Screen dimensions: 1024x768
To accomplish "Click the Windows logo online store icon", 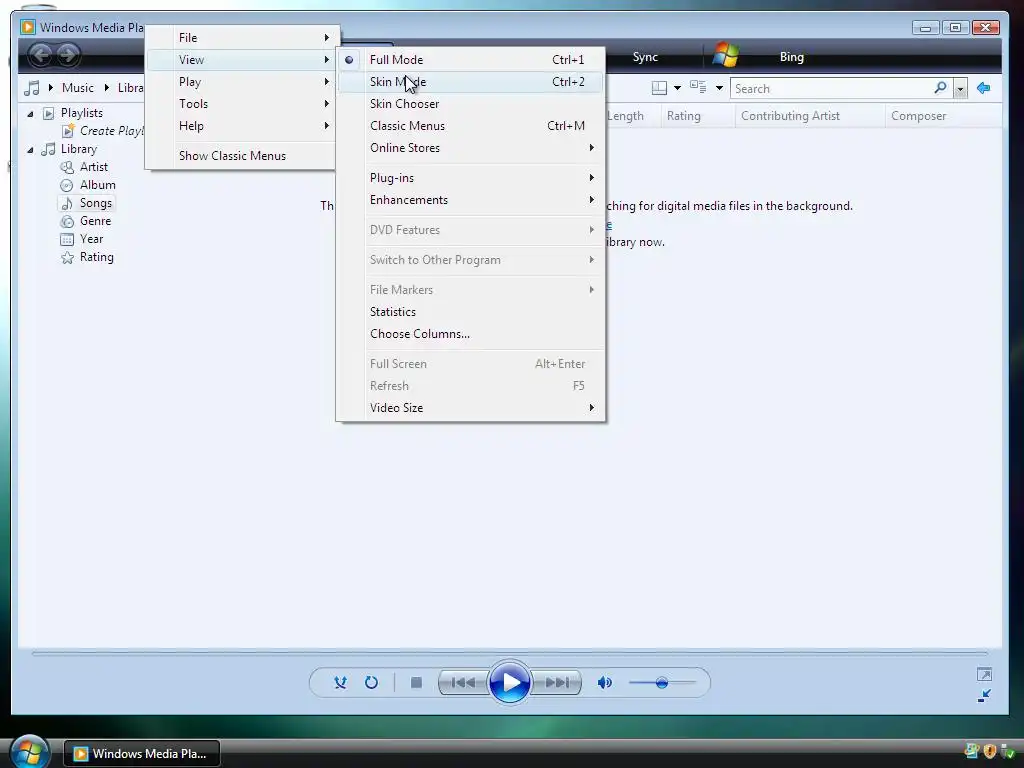I will coord(726,56).
